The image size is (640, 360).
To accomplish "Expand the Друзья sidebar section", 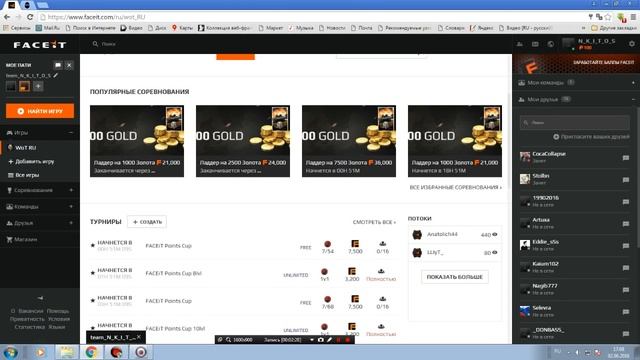I will click(x=71, y=223).
